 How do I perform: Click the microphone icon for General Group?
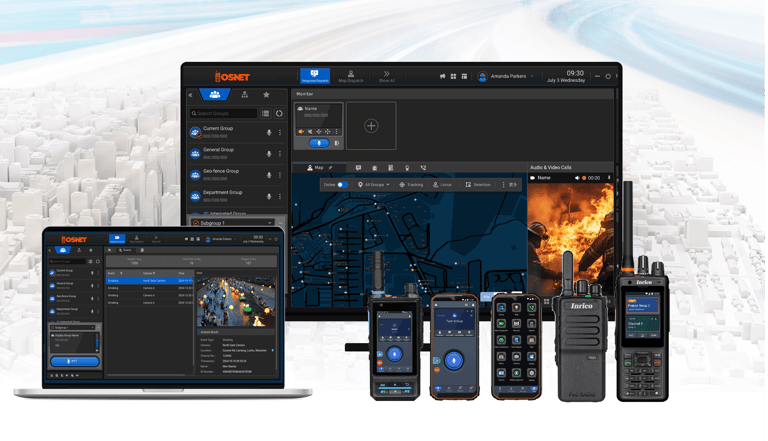click(x=269, y=153)
